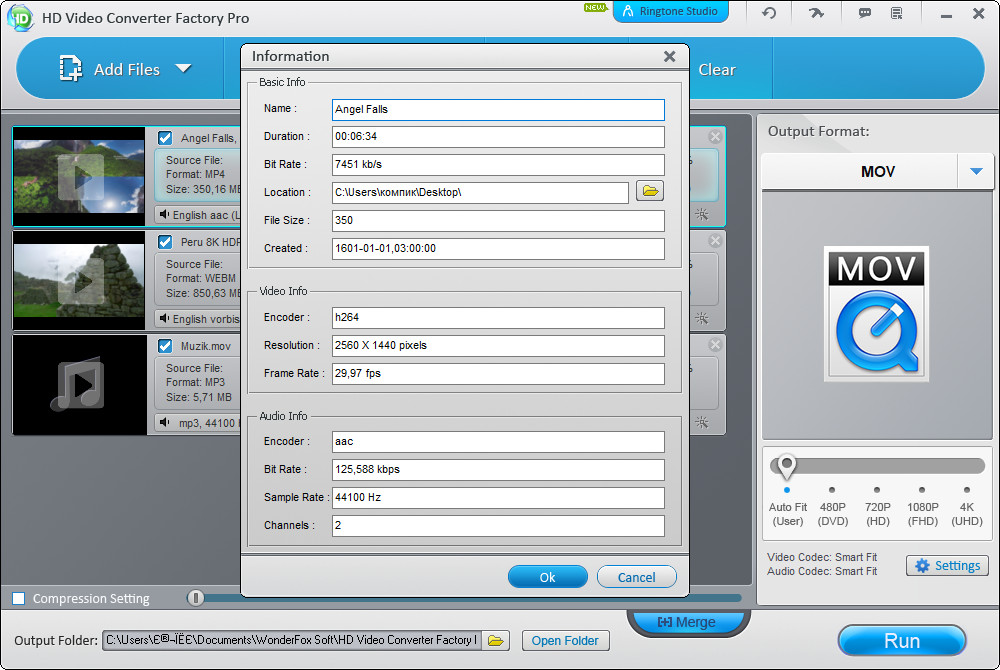Open the register list icon in title bar
This screenshot has height=670, width=1000.
point(897,13)
